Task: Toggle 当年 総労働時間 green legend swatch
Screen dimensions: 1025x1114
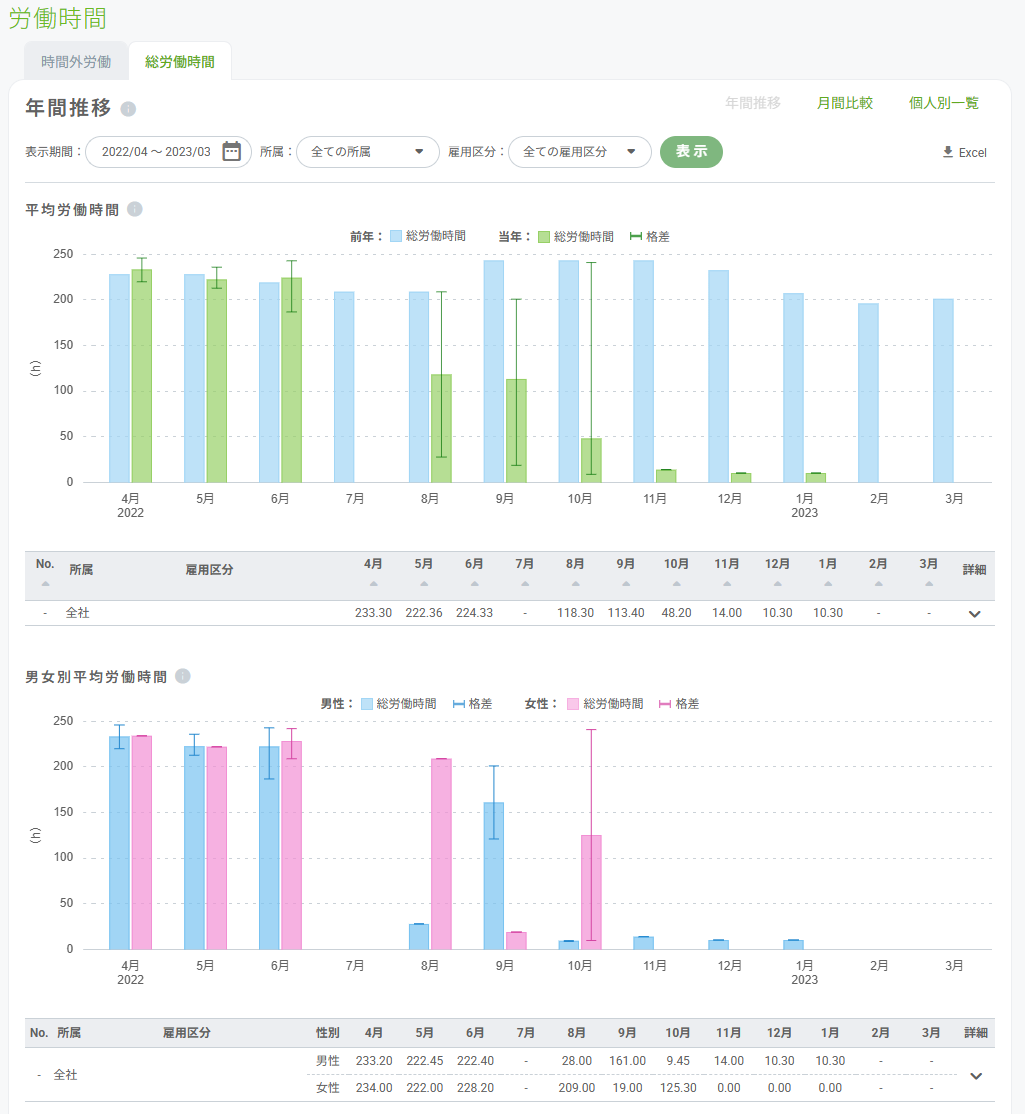Action: pyautogui.click(x=544, y=237)
